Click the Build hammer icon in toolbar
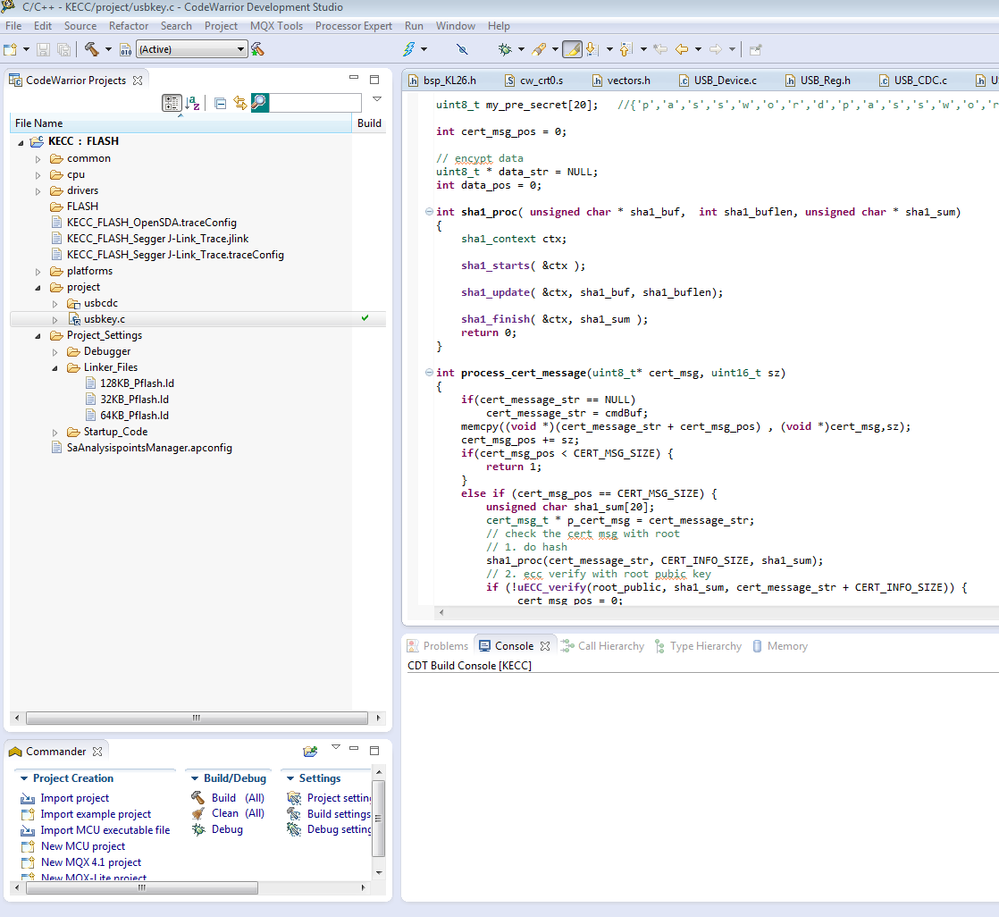The width and height of the screenshot is (999, 917). pyautogui.click(x=91, y=49)
